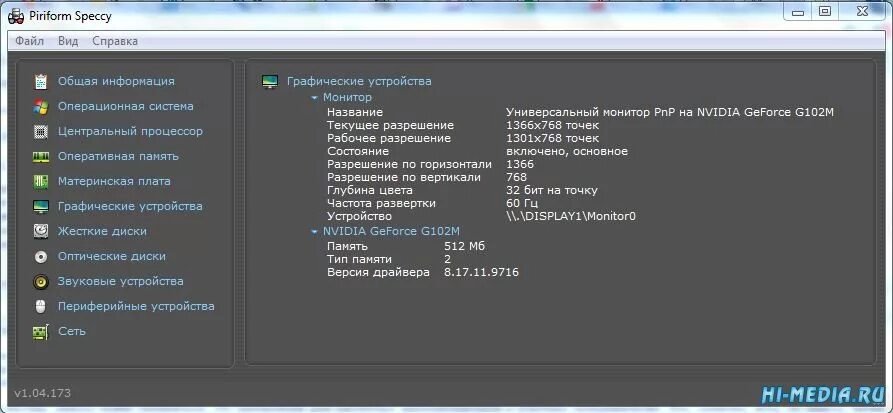This screenshot has height=413, width=893.
Task: Click the speaker icon for Звуковые устройства
Action: 40,281
